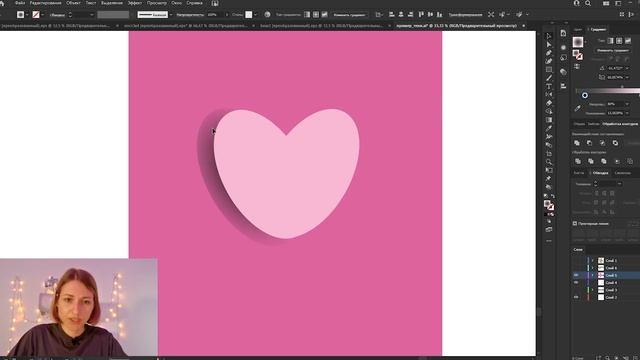Toggle visibility eye of Слой 4
The width and height of the screenshot is (640, 360).
pyautogui.click(x=576, y=282)
